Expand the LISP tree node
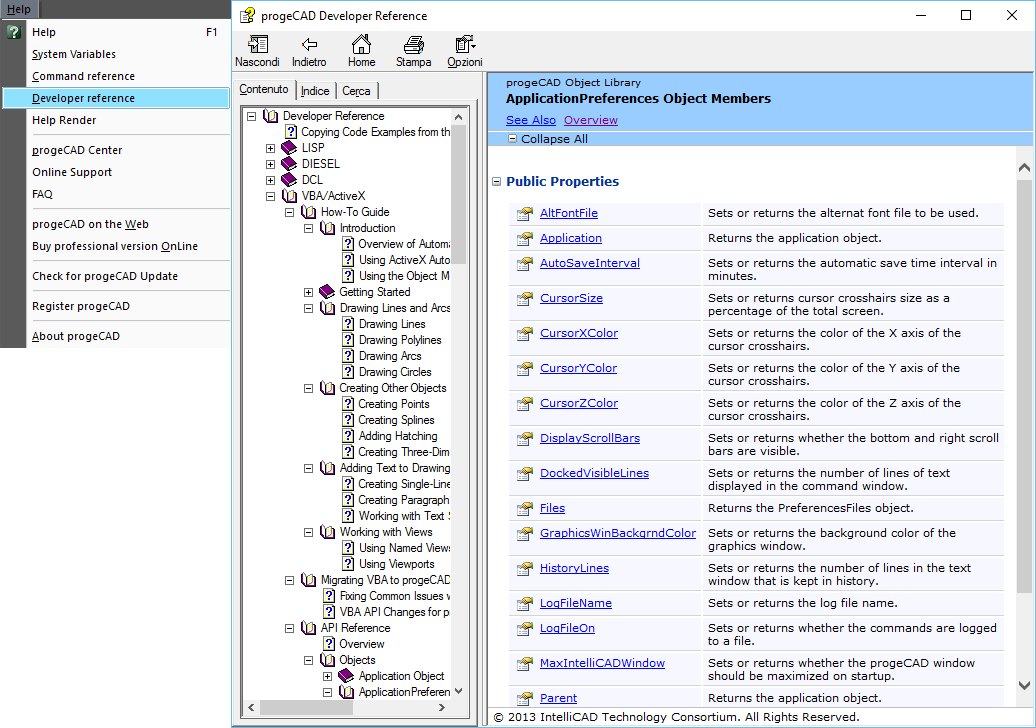This screenshot has width=1036, height=728. click(x=271, y=148)
